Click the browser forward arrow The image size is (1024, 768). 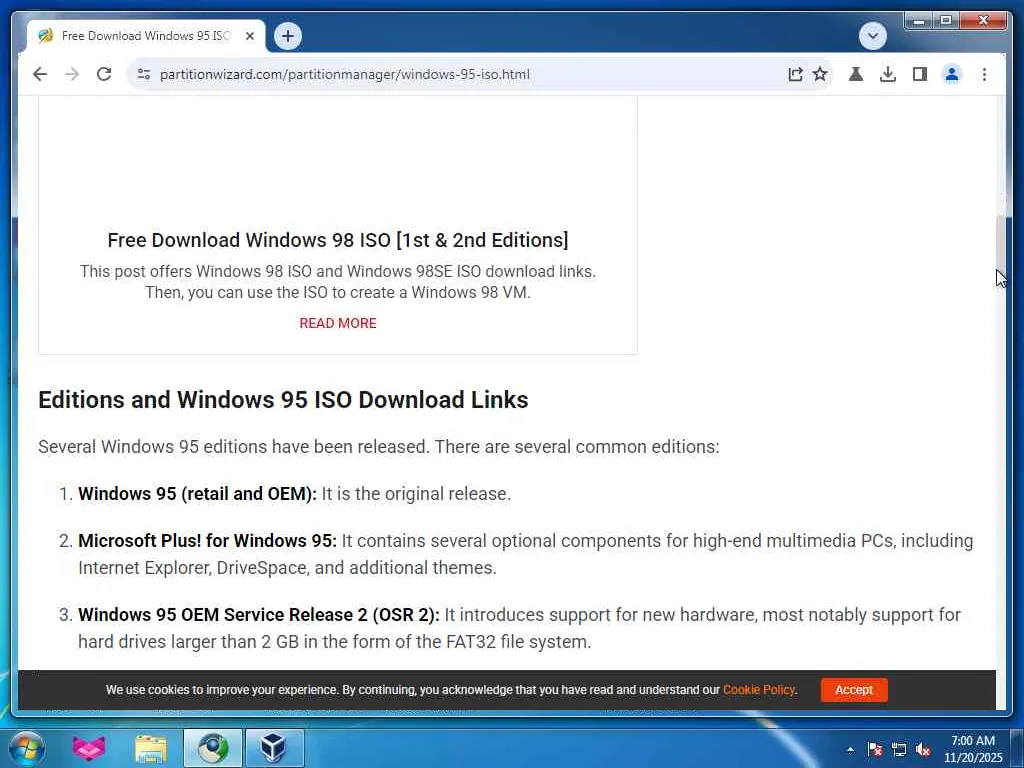[72, 74]
